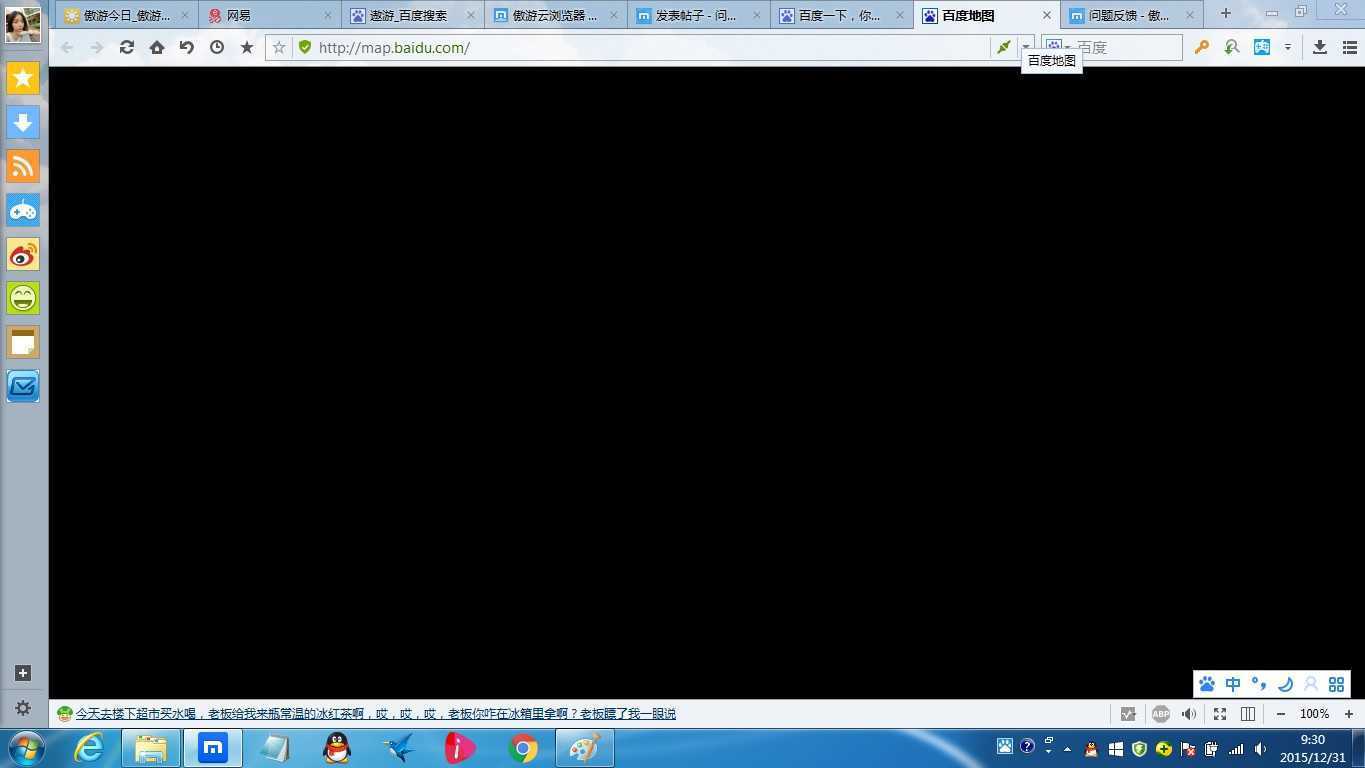Open favorites with the solid star icon
This screenshot has width=1365, height=768.
click(247, 47)
